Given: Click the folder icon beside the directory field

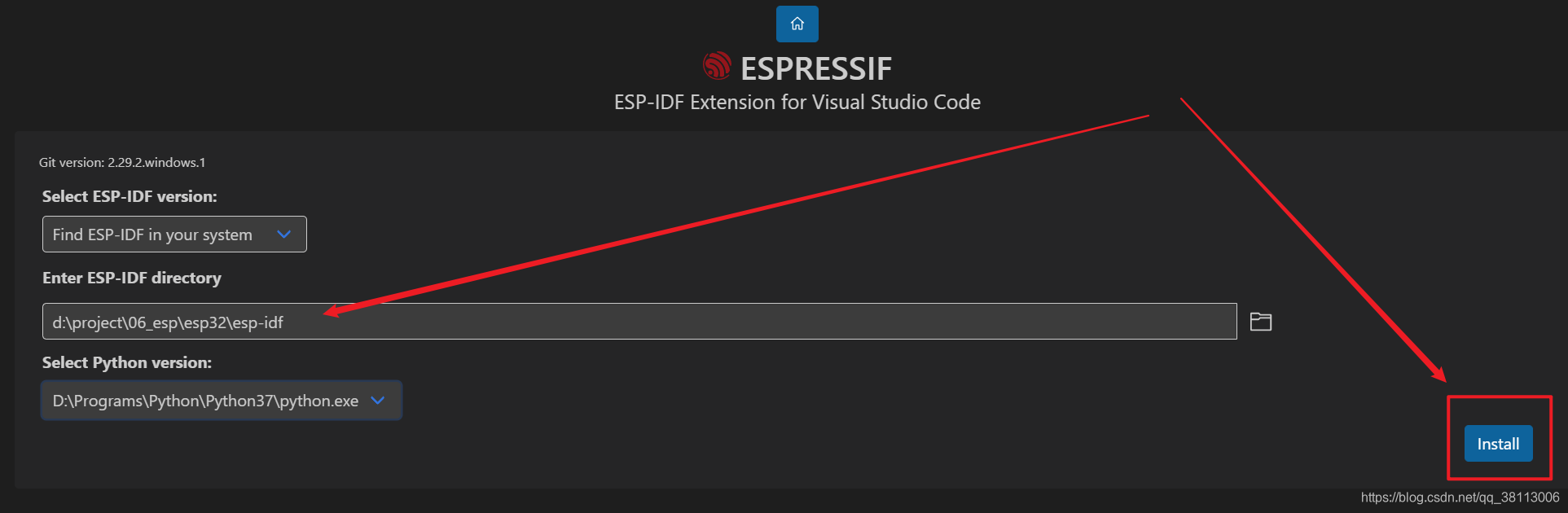Looking at the screenshot, I should pyautogui.click(x=1260, y=322).
